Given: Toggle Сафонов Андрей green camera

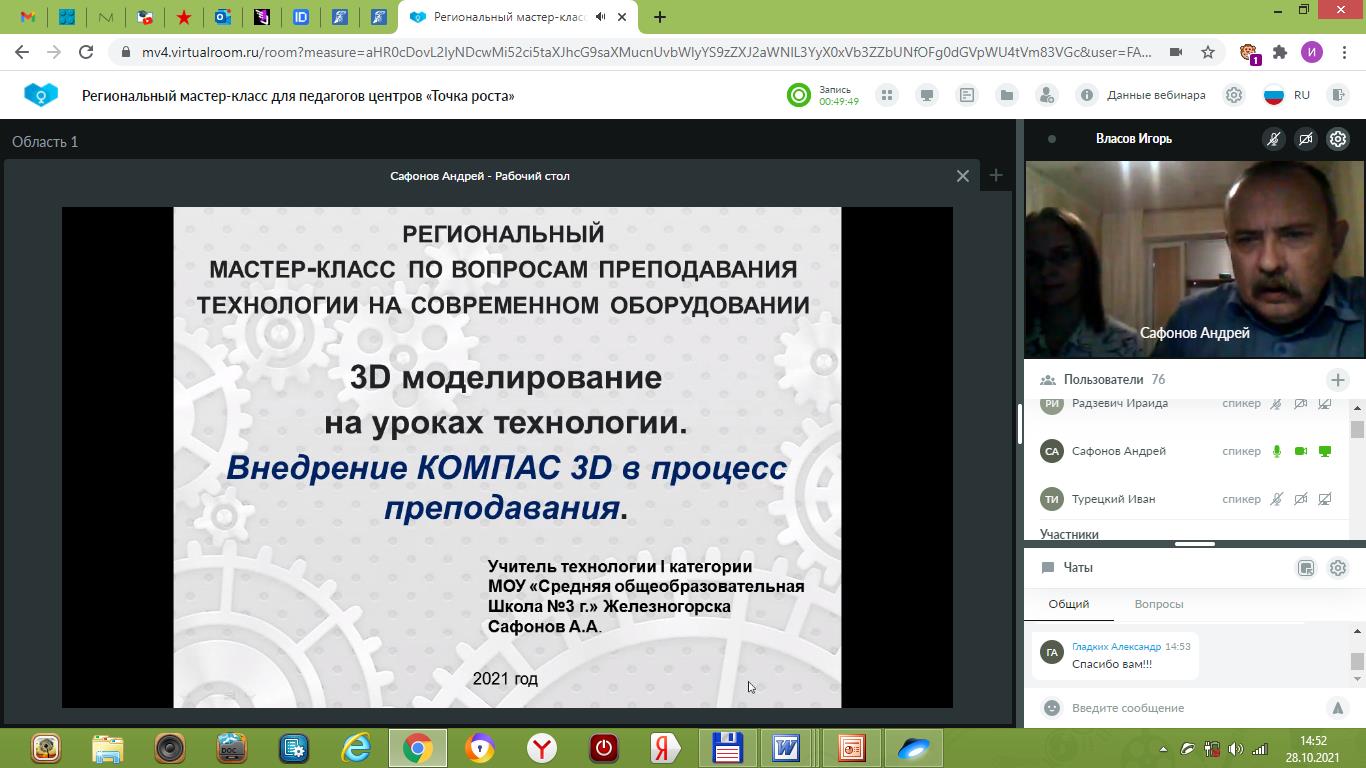Looking at the screenshot, I should [x=1301, y=451].
